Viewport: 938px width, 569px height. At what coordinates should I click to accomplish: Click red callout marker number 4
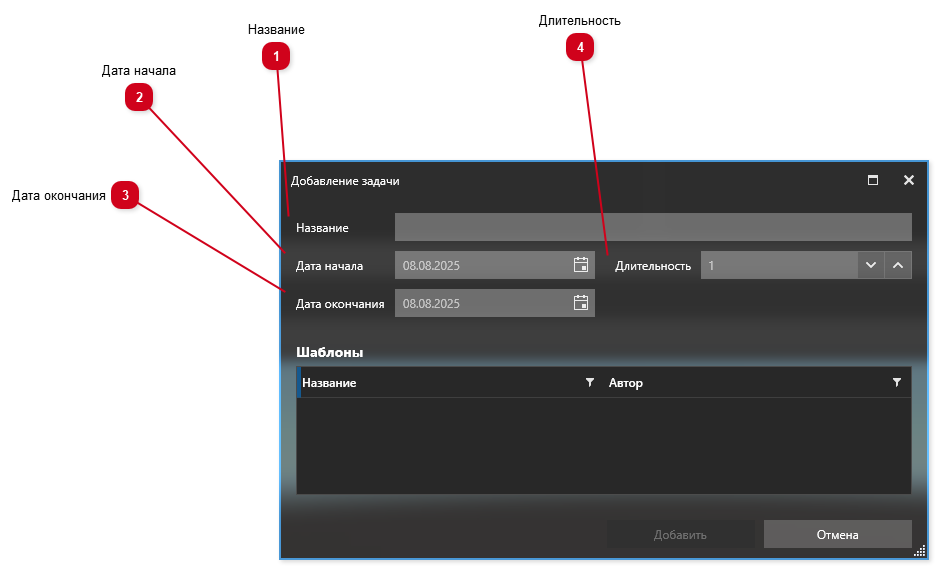pos(580,47)
